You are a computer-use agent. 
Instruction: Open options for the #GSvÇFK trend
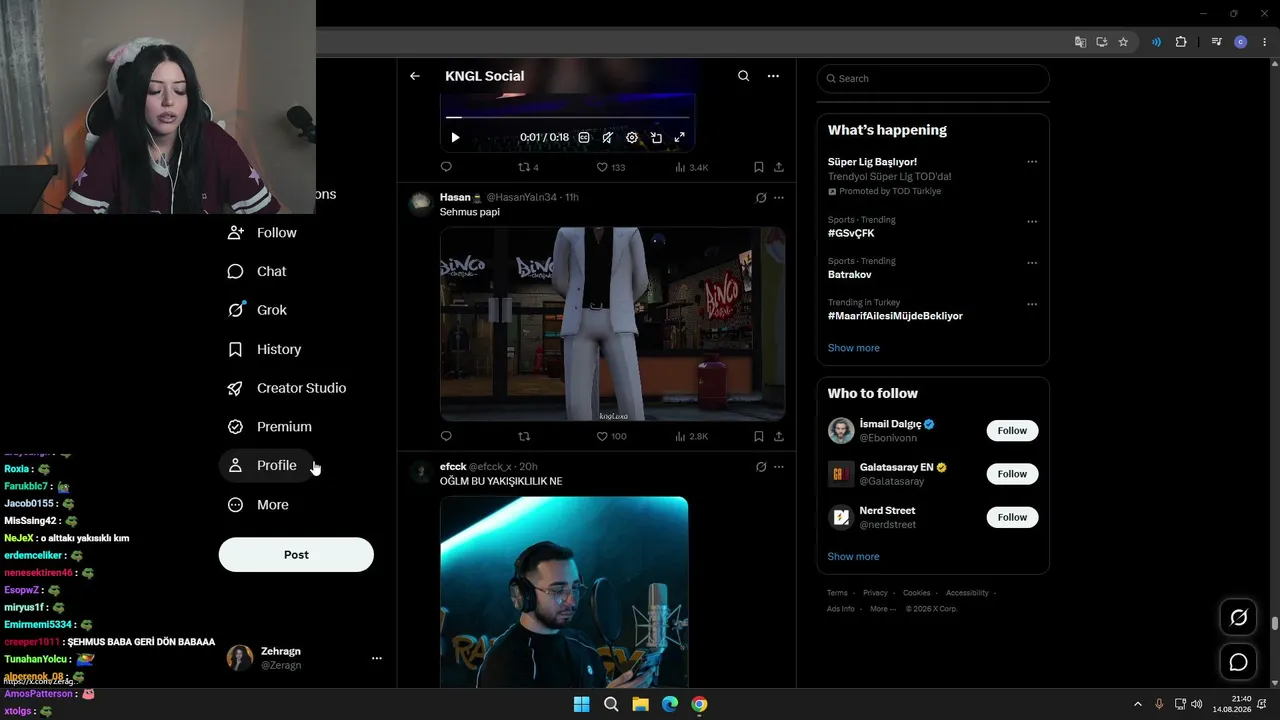(x=1032, y=221)
